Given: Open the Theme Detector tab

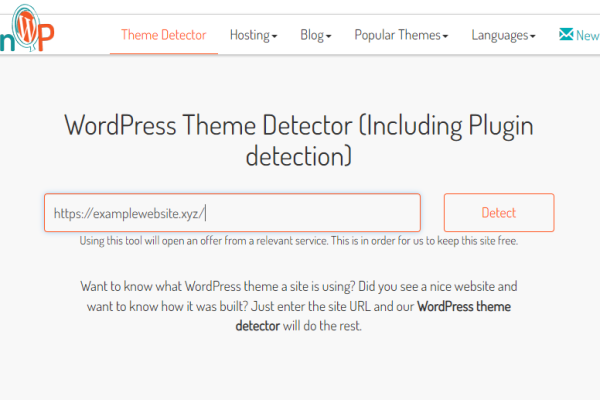Looking at the screenshot, I should 163,35.
